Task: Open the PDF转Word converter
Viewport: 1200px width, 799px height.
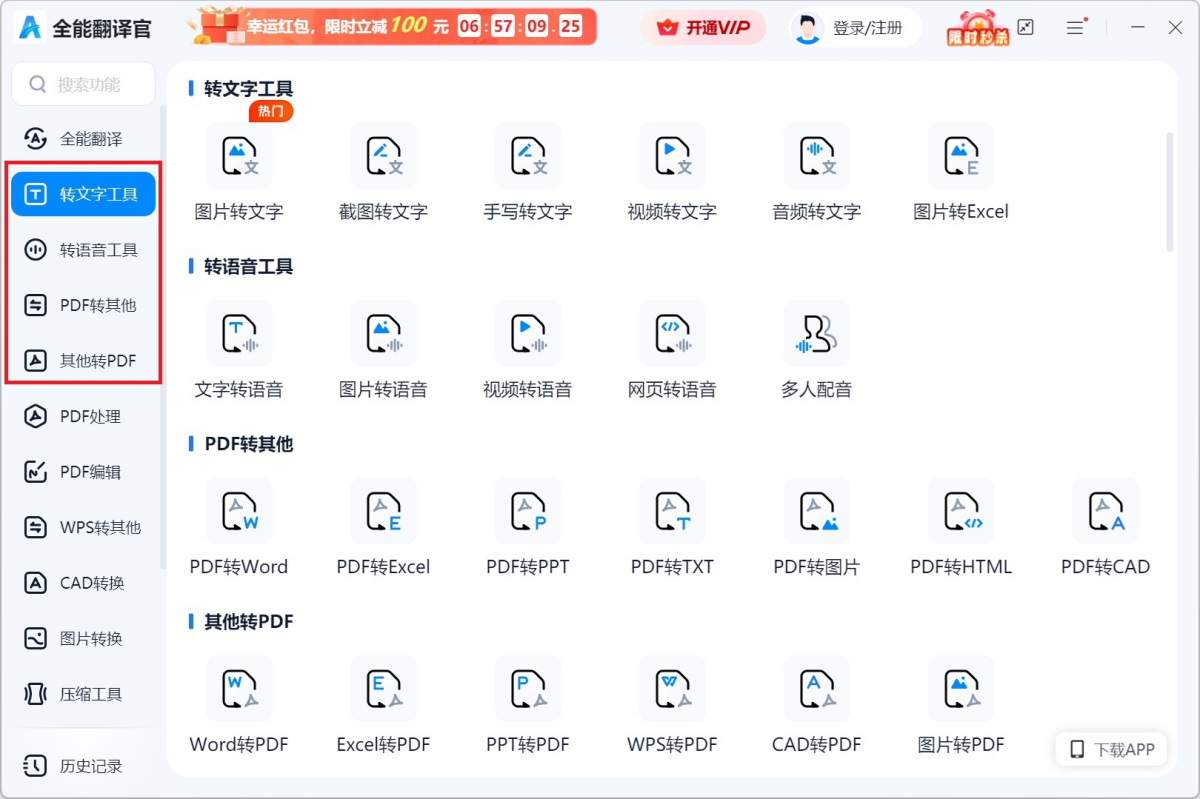Action: pos(238,511)
